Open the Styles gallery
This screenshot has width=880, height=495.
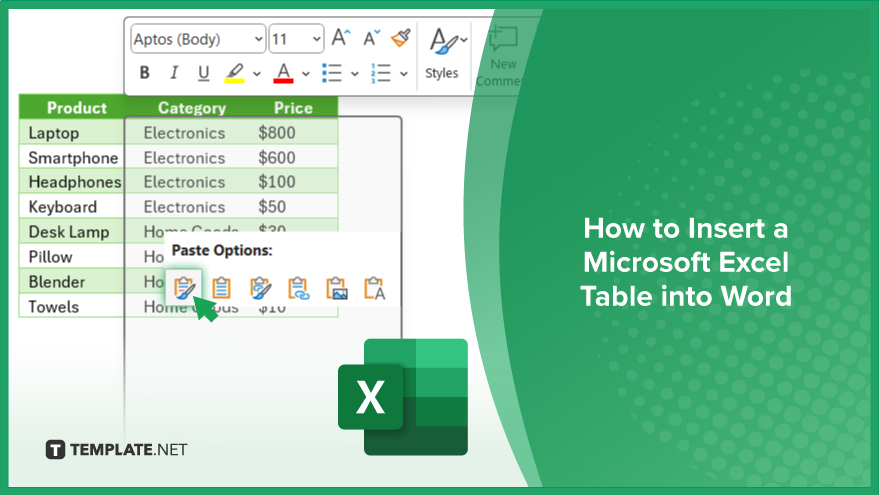442,54
